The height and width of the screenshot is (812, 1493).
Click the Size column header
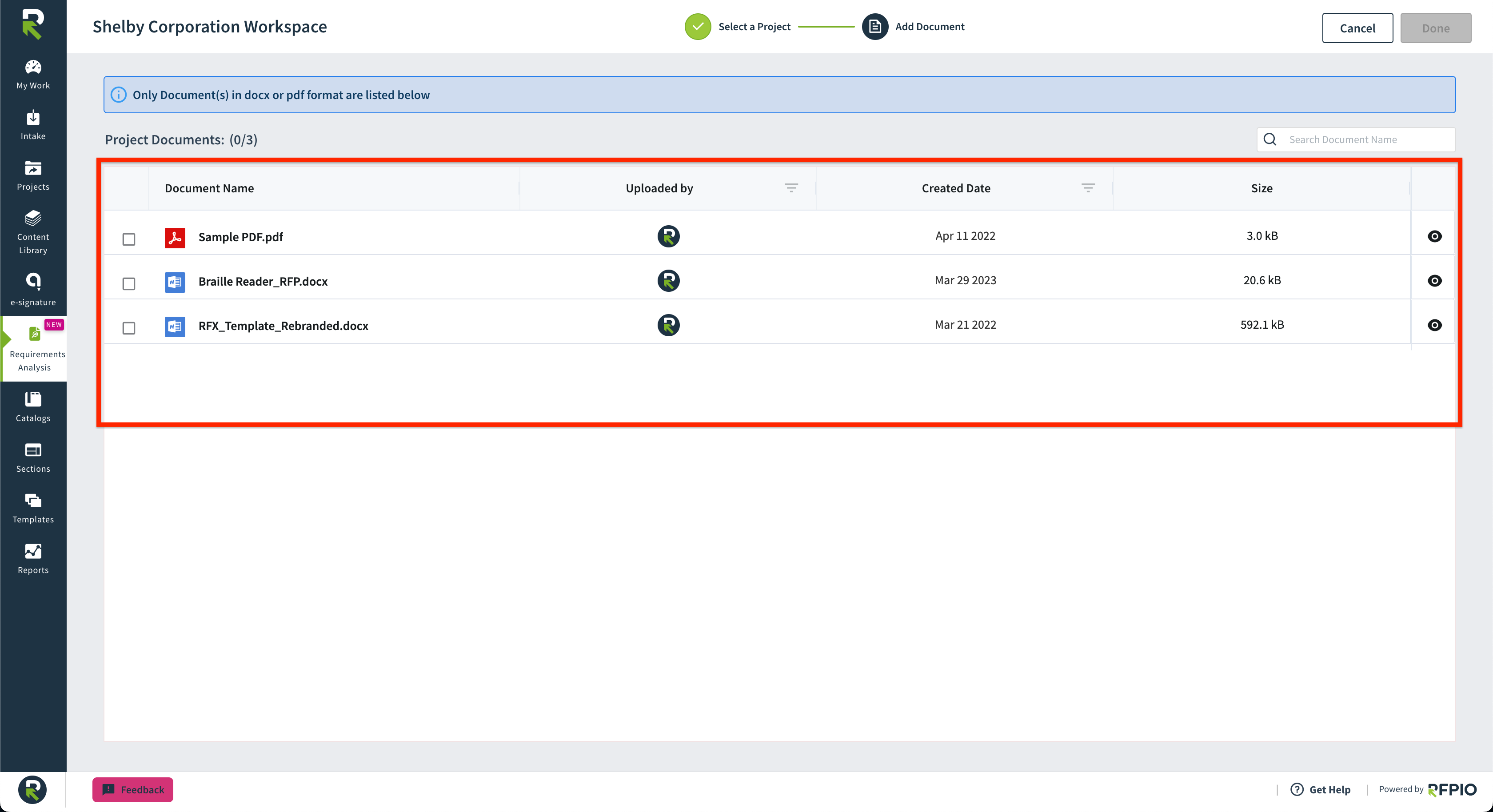[1261, 188]
